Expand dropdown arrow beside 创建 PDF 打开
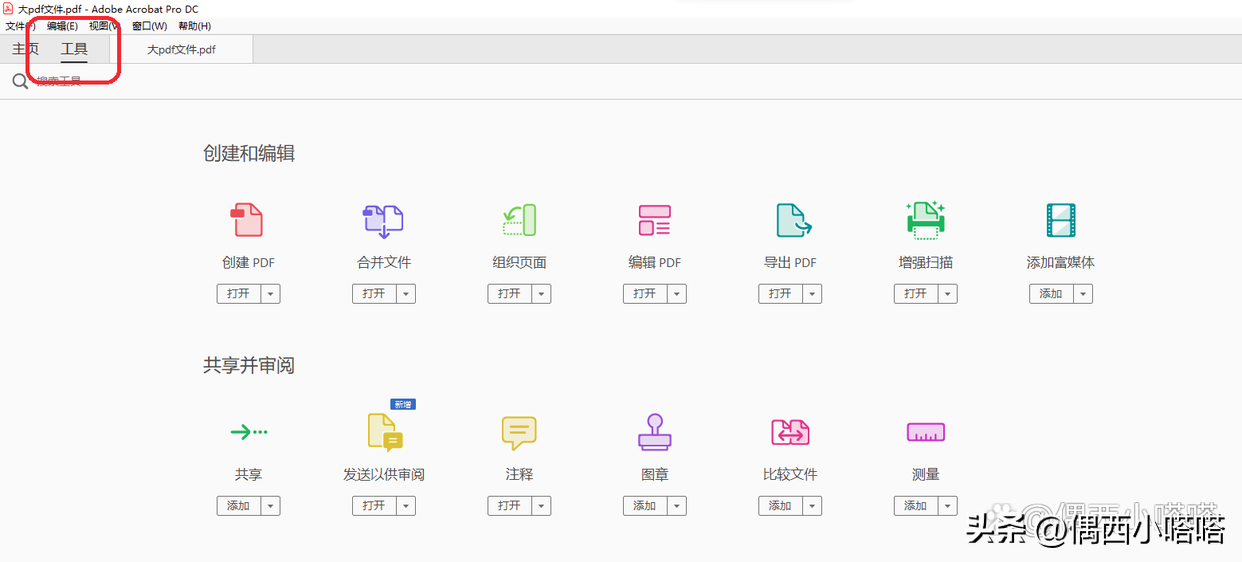Screen dimensions: 1242x562 (x=271, y=294)
